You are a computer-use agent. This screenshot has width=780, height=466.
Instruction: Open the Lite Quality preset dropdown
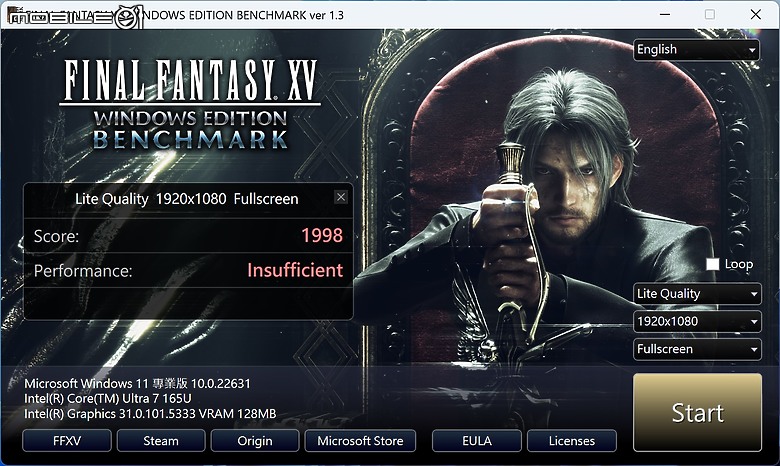(x=697, y=294)
